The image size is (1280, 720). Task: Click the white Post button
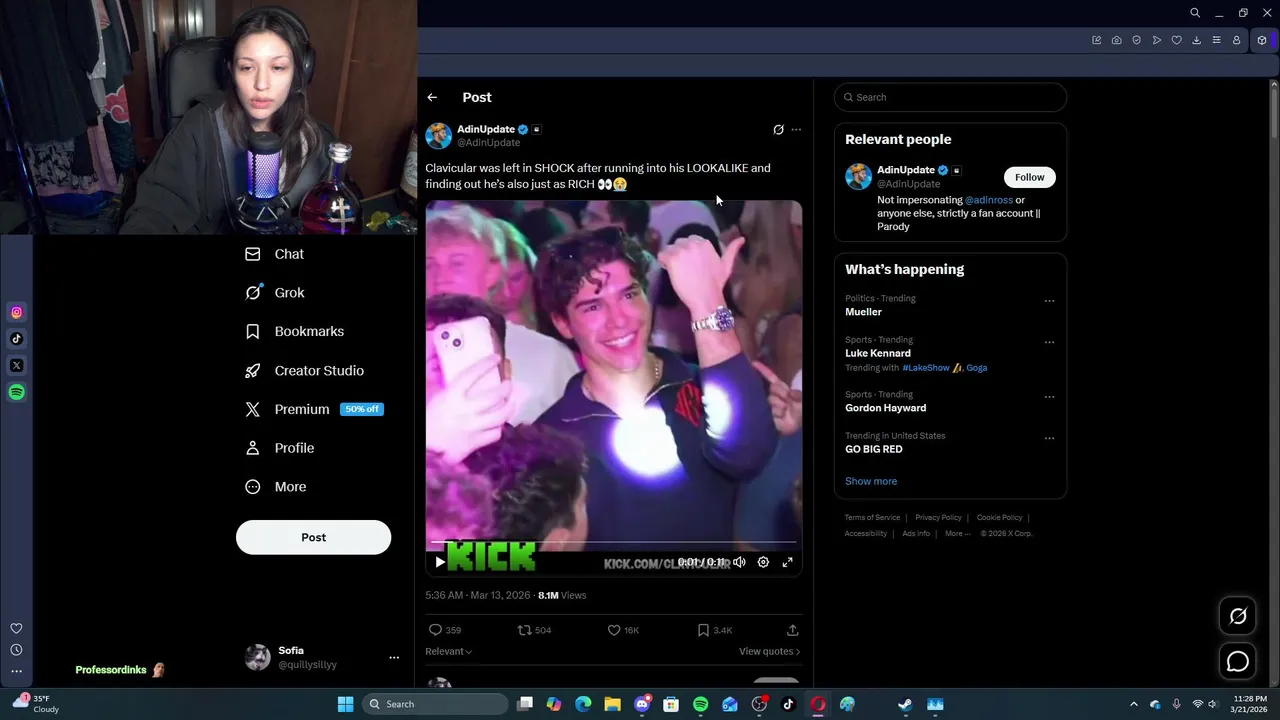[313, 537]
